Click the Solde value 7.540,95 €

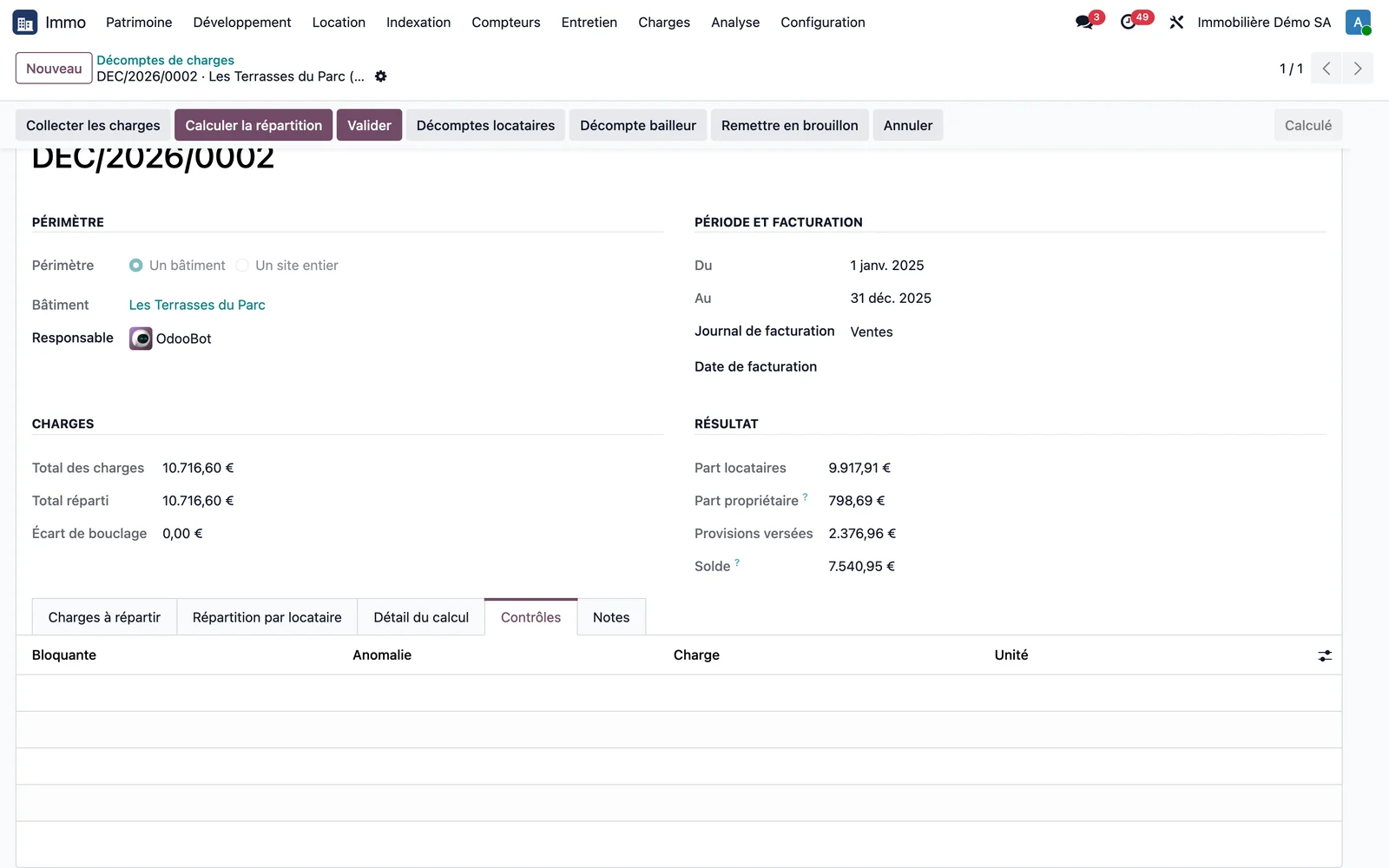(861, 567)
